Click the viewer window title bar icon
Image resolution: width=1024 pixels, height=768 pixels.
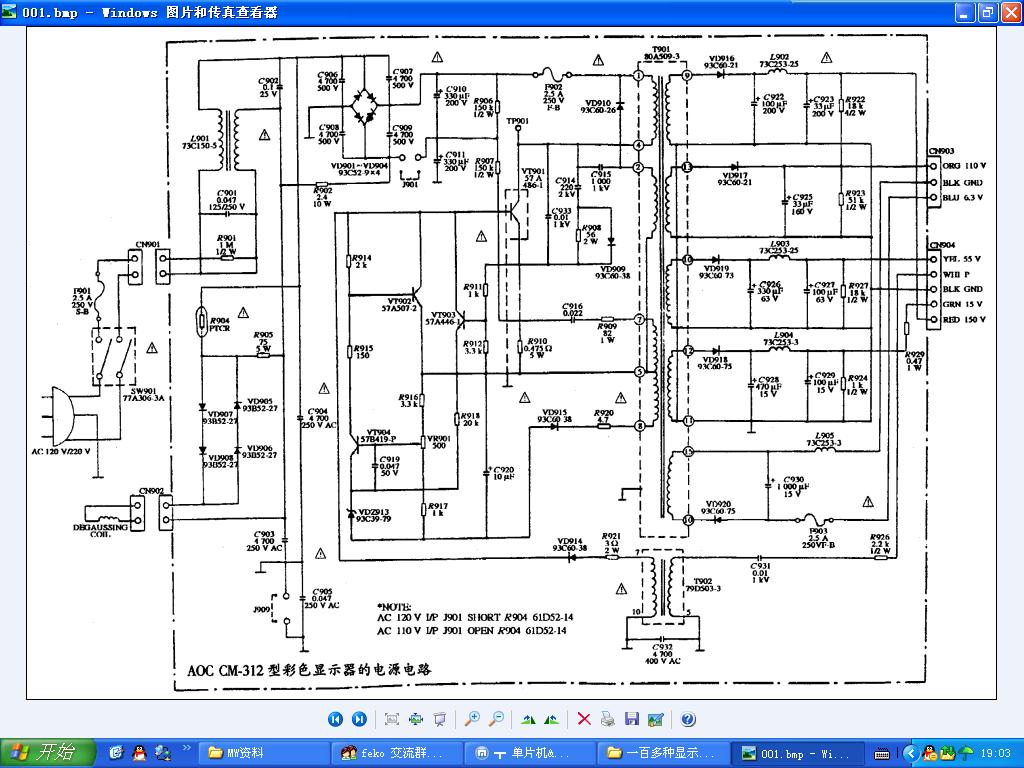point(9,11)
